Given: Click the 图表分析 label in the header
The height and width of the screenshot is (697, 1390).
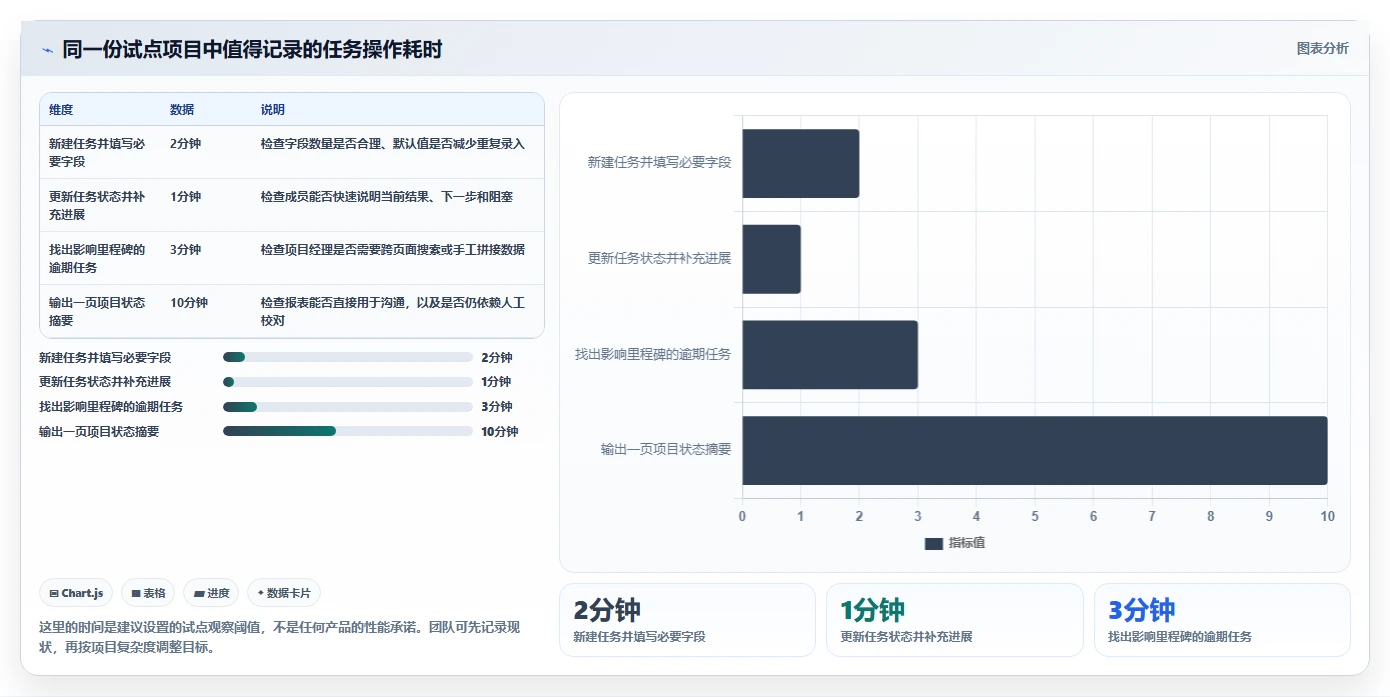Looking at the screenshot, I should (1322, 48).
